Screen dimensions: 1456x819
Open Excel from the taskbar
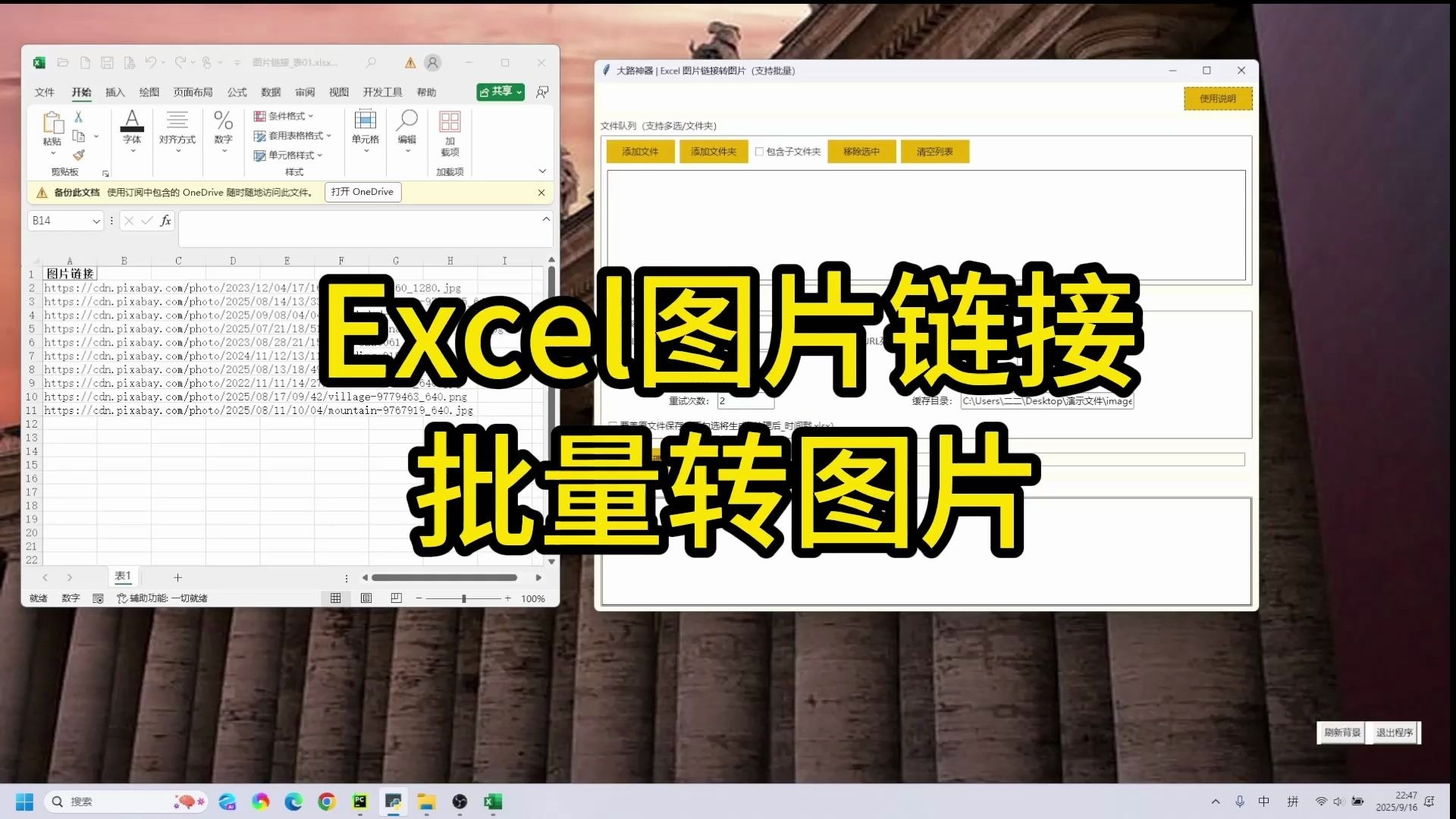pos(494,802)
